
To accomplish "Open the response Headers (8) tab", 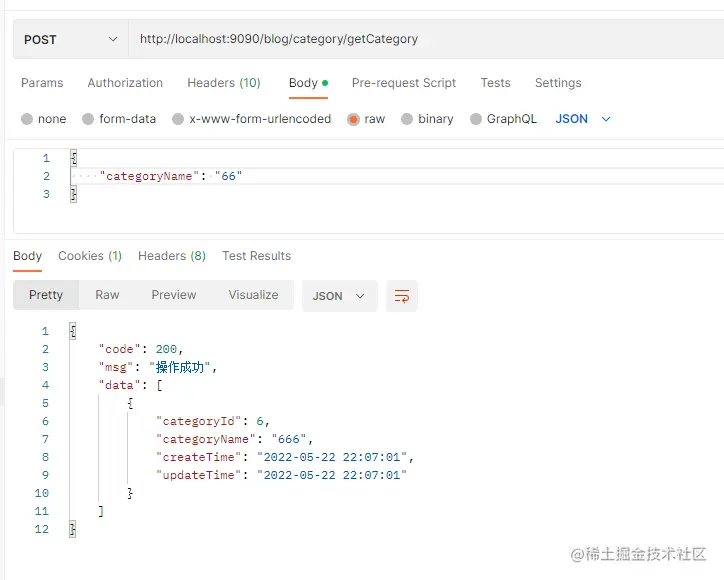I will coord(172,256).
